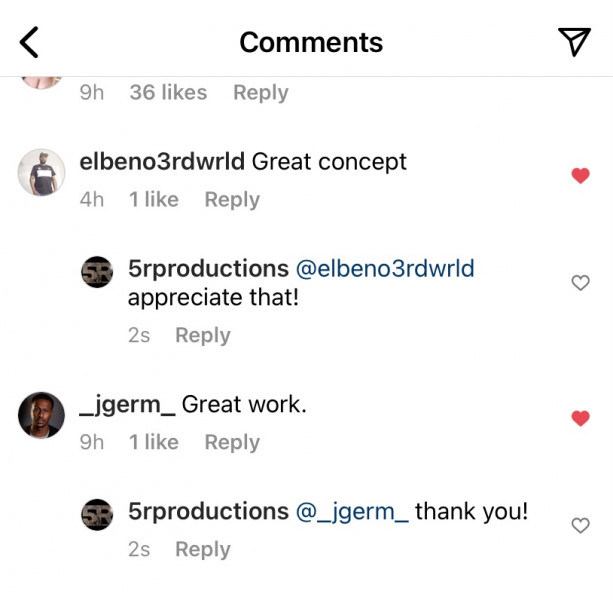Viewport: 613px width, 600px height.
Task: Open elbeno3rdwrld username link
Action: 162,161
